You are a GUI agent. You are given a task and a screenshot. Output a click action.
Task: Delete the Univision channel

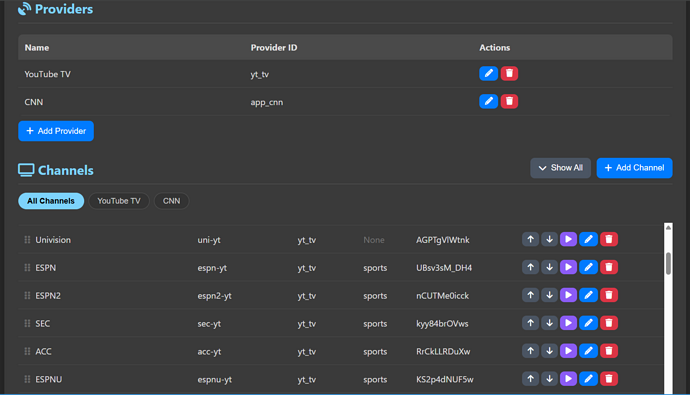coord(609,239)
